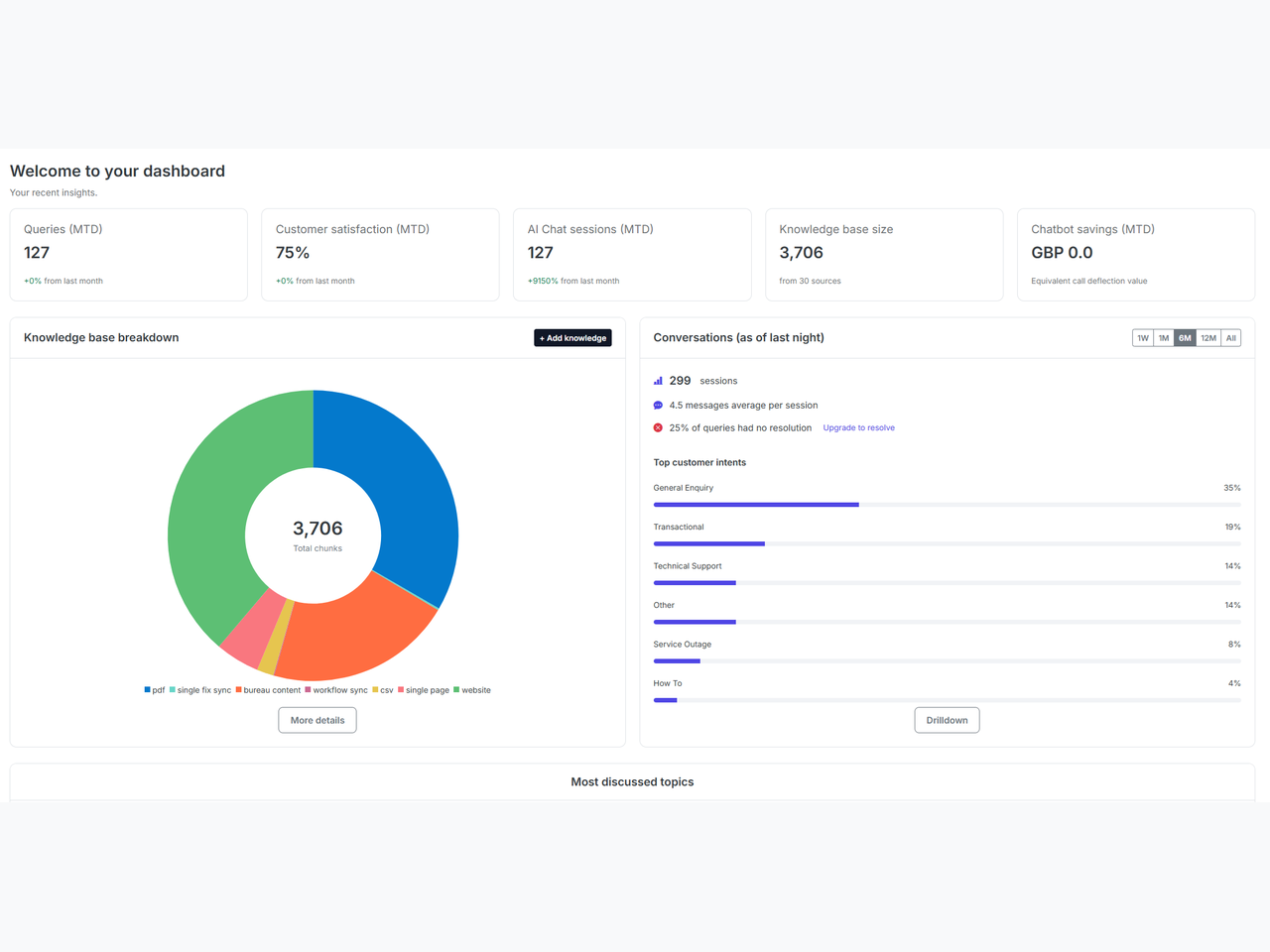Click the Service Outage progress bar
This screenshot has width=1270, height=952.
tap(947, 661)
